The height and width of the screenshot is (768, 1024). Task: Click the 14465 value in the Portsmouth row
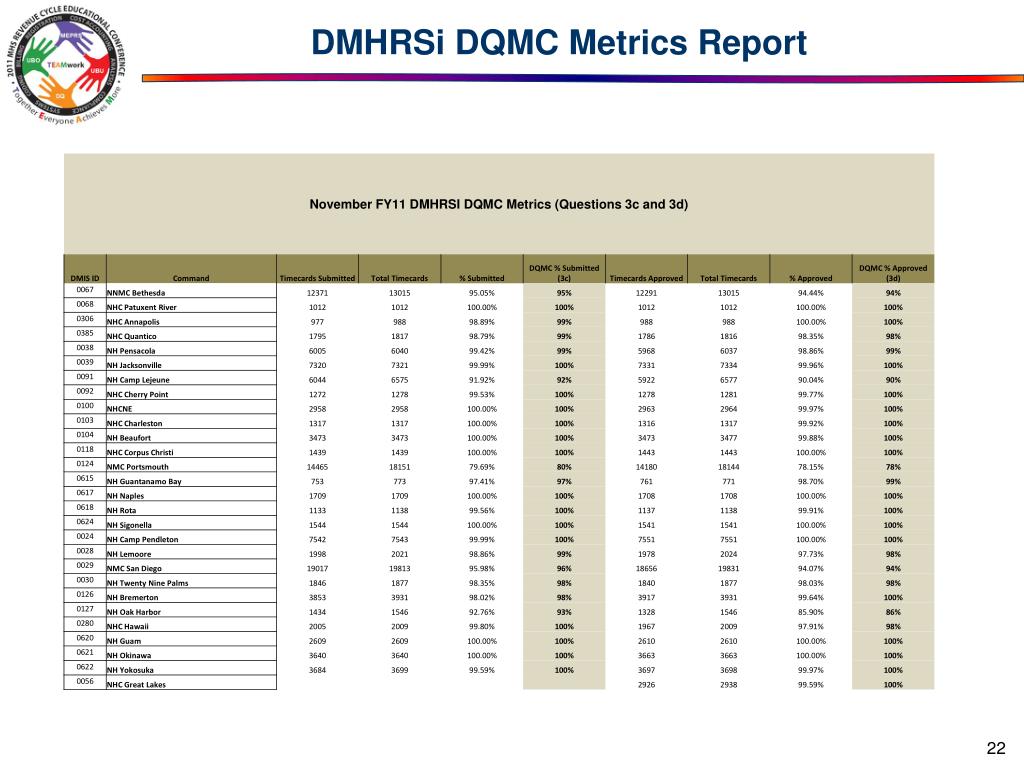(317, 467)
